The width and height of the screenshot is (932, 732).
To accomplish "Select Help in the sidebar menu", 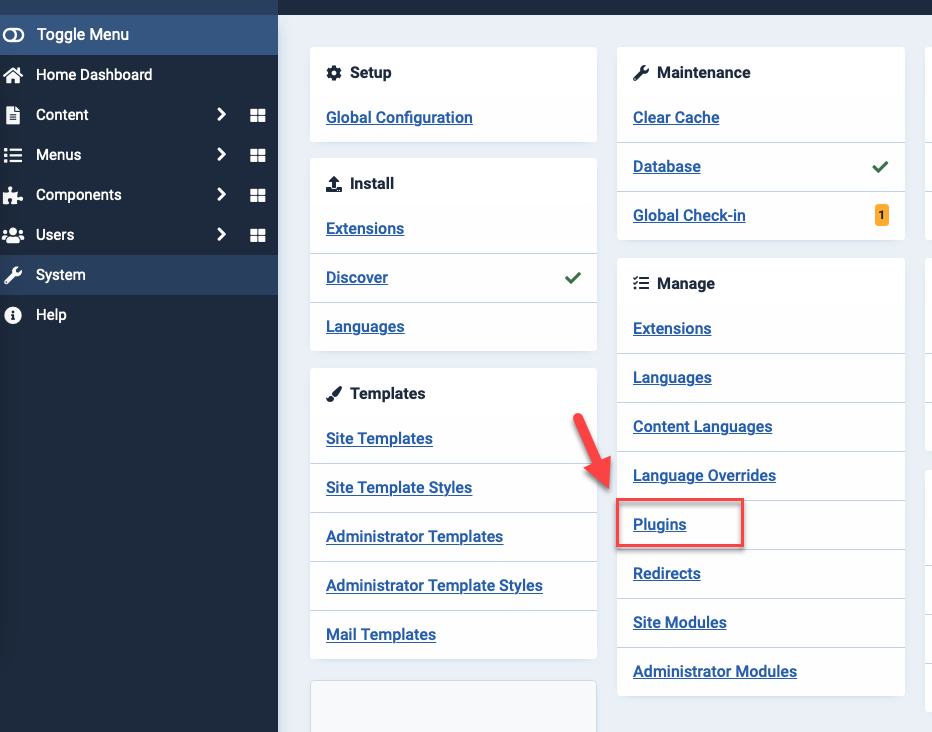I will [51, 315].
